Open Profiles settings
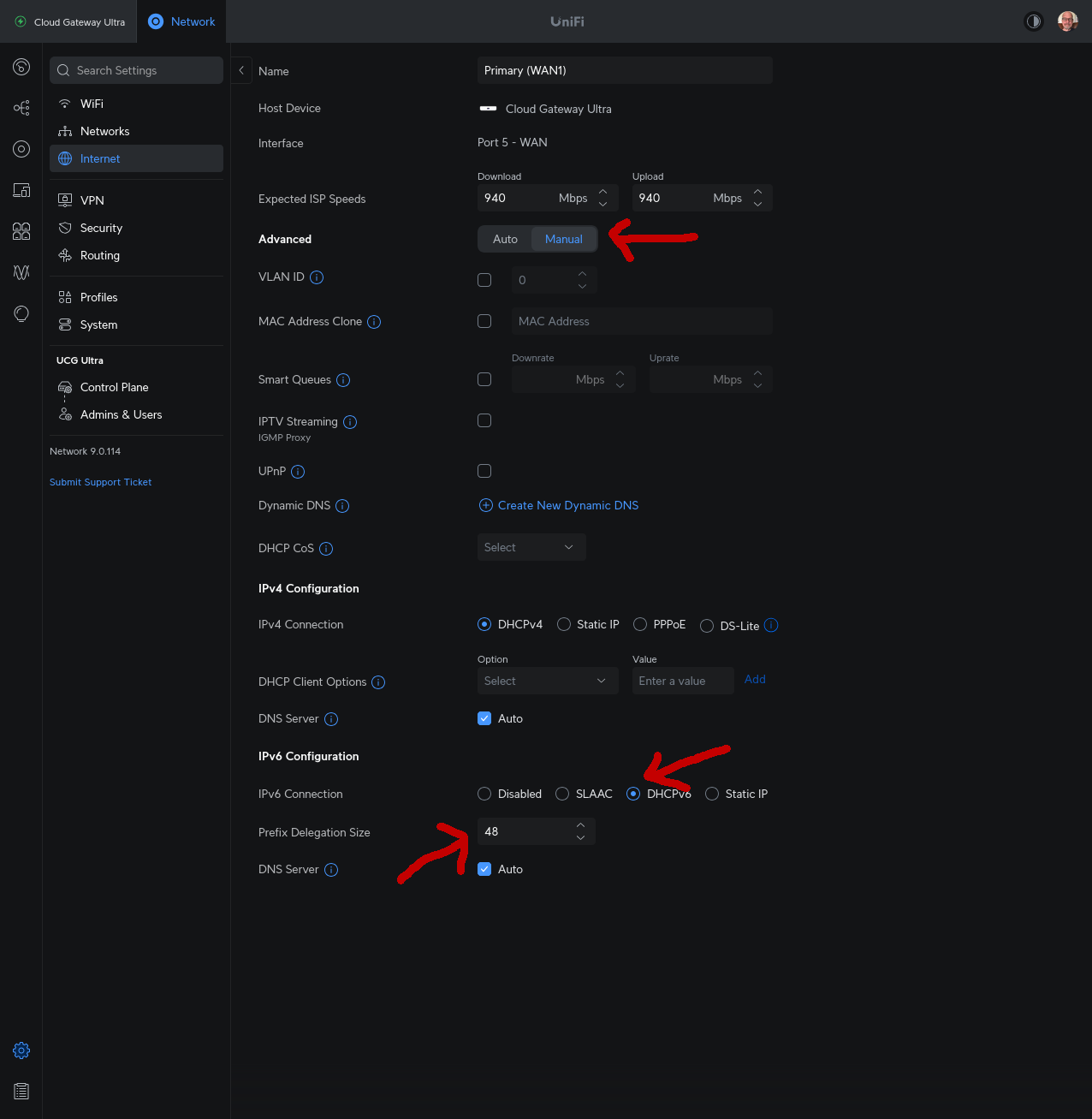This screenshot has width=1092, height=1119. pyautogui.click(x=136, y=297)
